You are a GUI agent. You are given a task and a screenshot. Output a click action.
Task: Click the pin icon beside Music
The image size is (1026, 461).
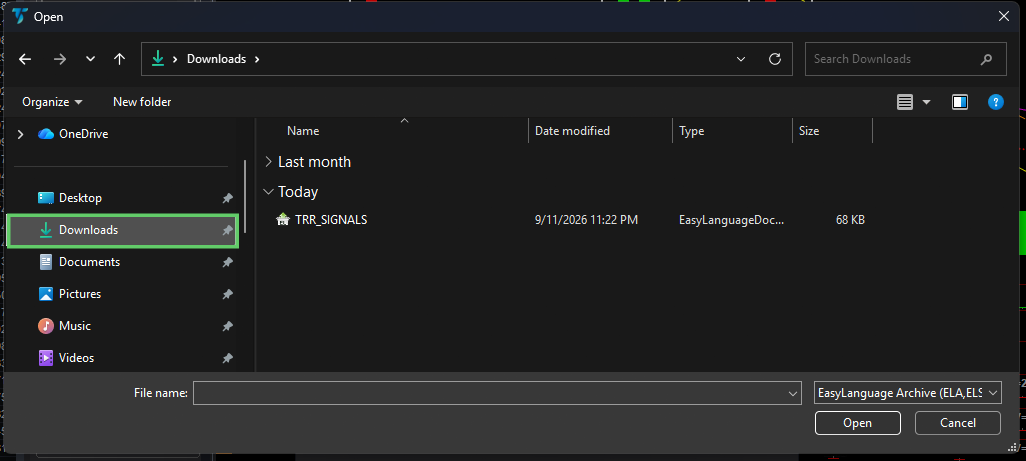(227, 326)
